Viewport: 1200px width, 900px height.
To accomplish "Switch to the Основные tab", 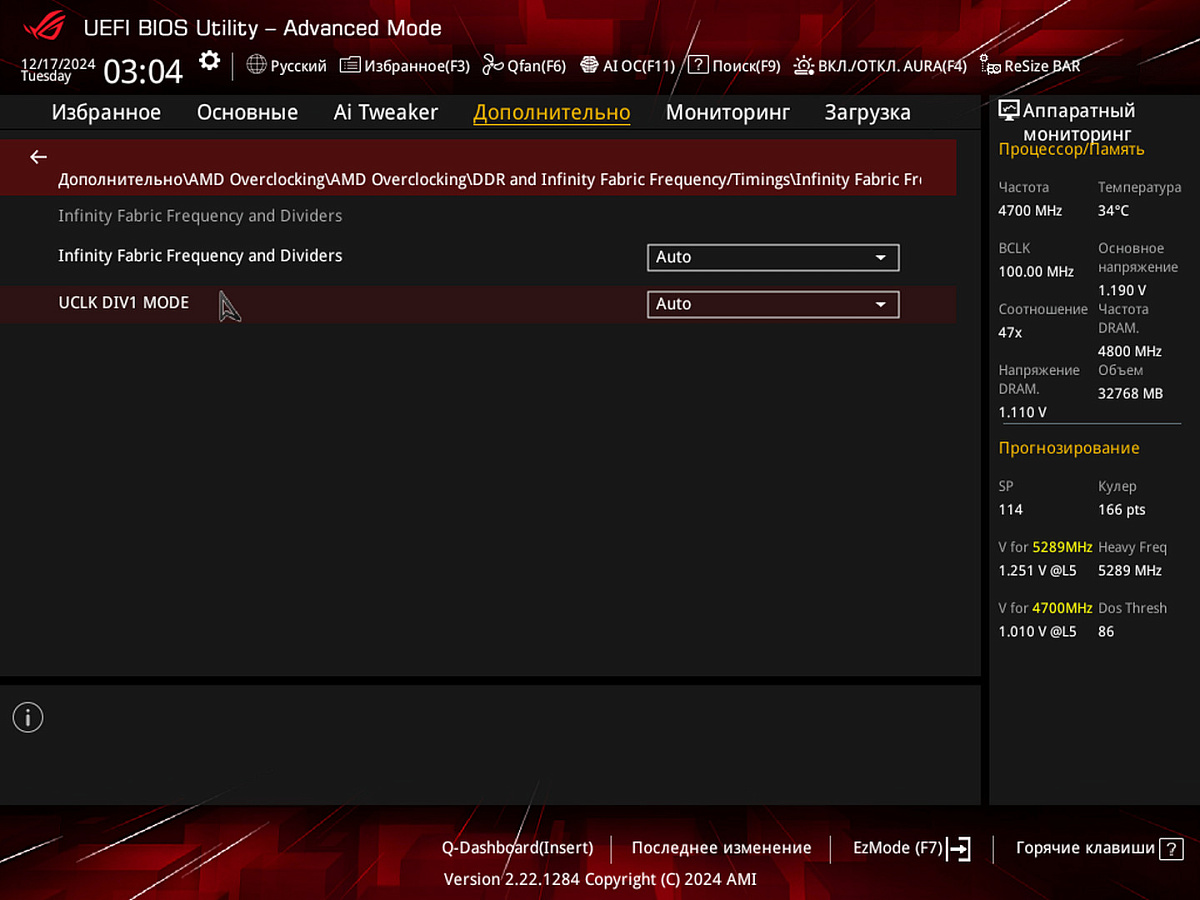I will pos(247,112).
